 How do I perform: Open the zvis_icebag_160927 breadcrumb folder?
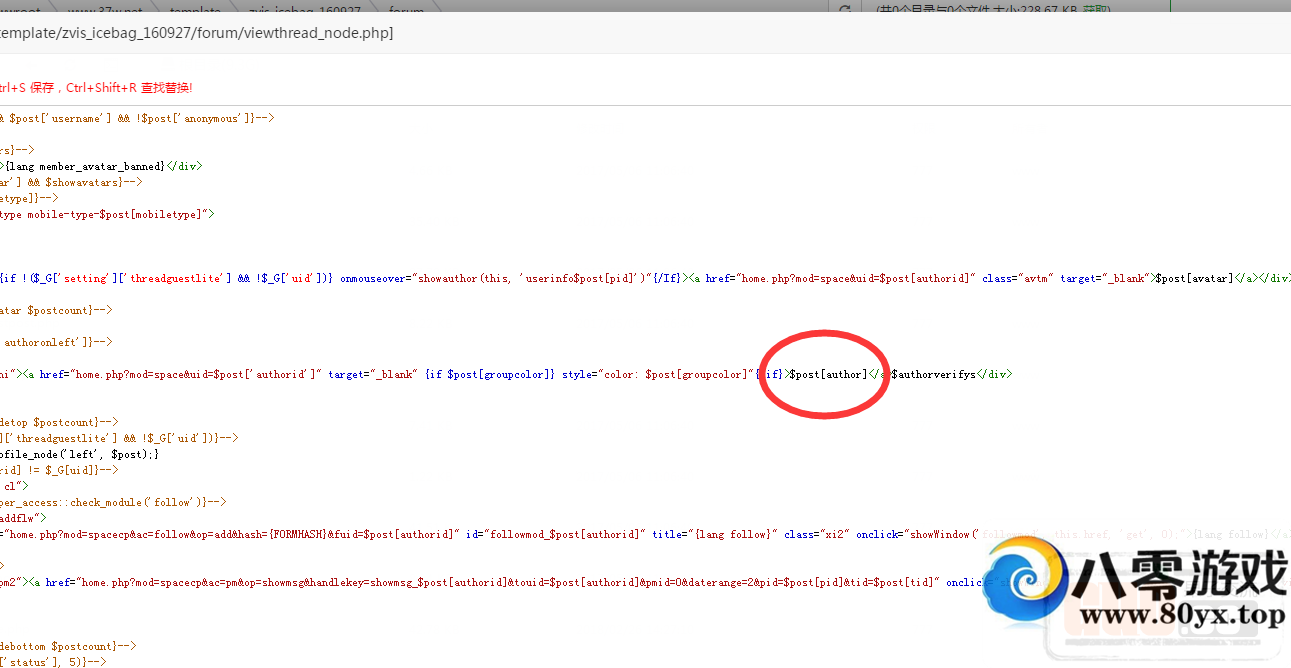click(305, 10)
